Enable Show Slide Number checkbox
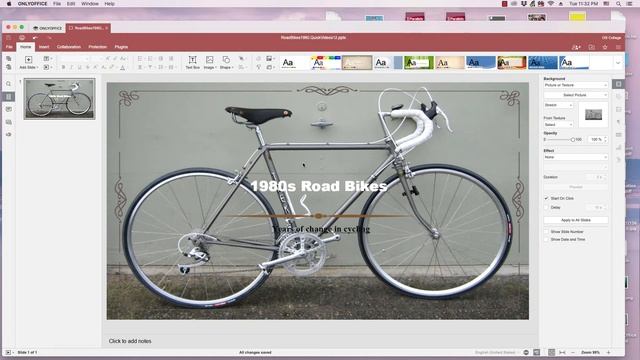Viewport: 640px width, 360px height. coord(546,232)
